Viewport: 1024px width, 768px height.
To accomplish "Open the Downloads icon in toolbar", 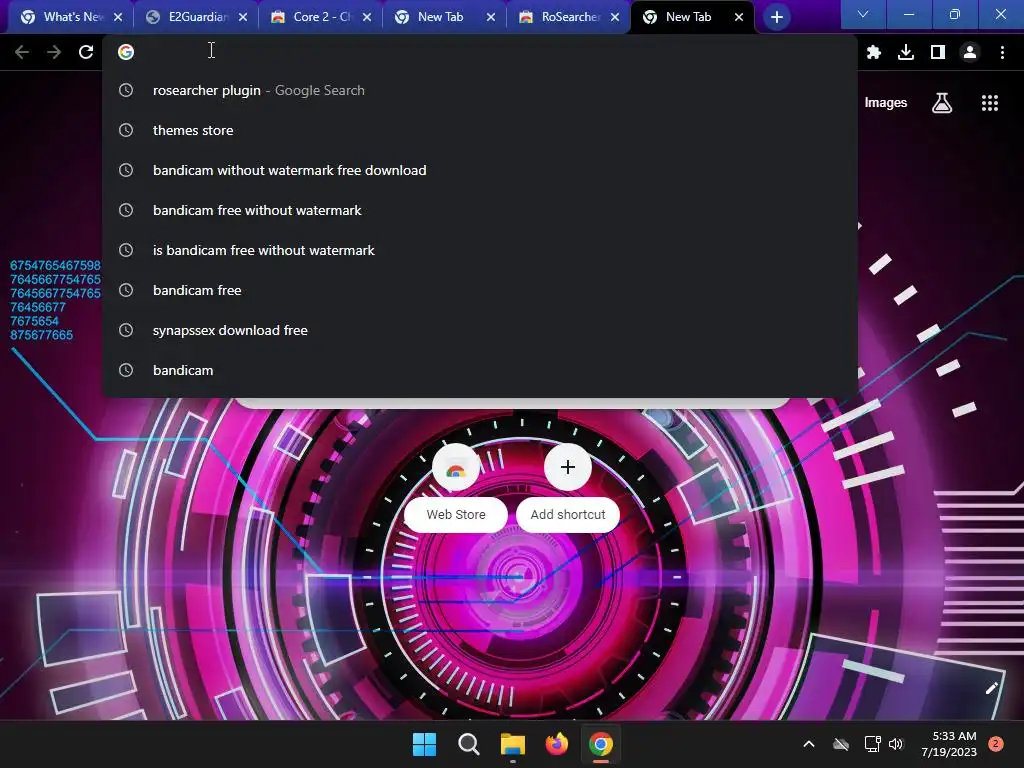I will 906,52.
